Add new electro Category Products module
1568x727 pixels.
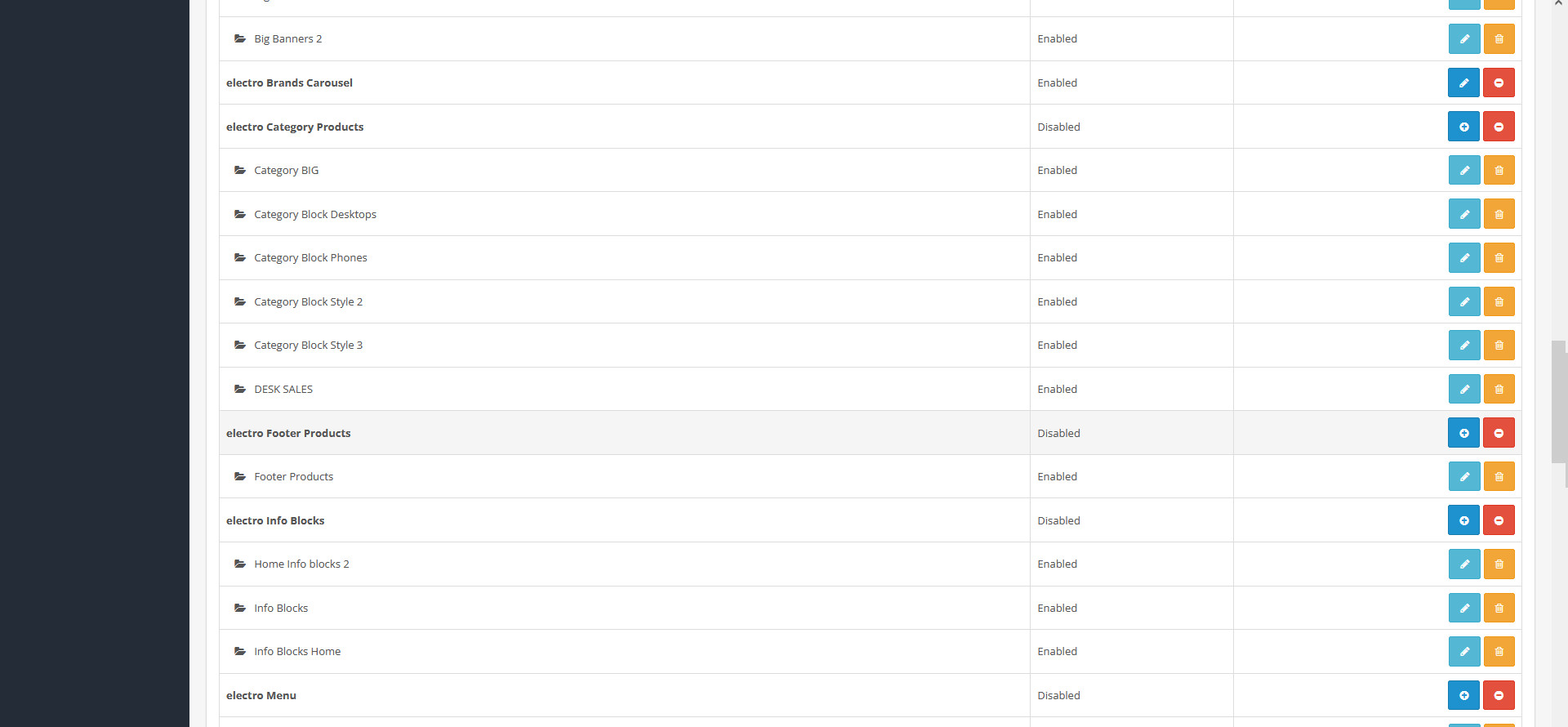(1464, 127)
